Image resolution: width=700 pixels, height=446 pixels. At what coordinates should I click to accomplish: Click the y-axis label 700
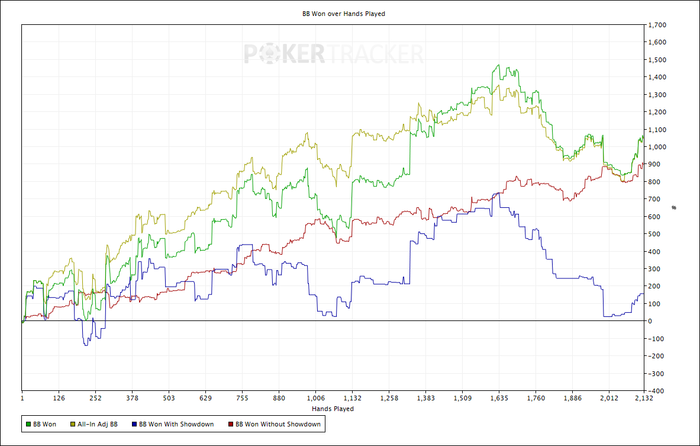click(x=654, y=199)
